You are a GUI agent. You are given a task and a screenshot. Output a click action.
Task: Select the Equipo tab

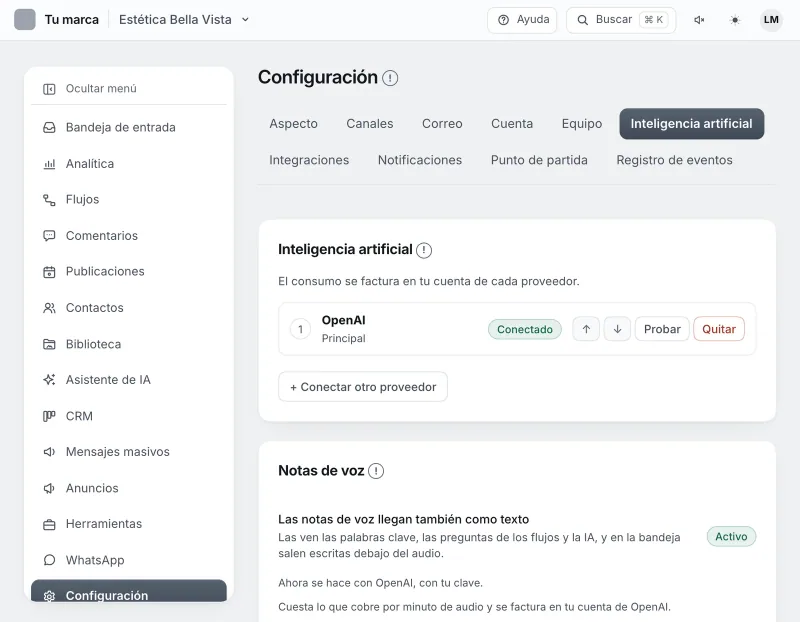coord(582,124)
